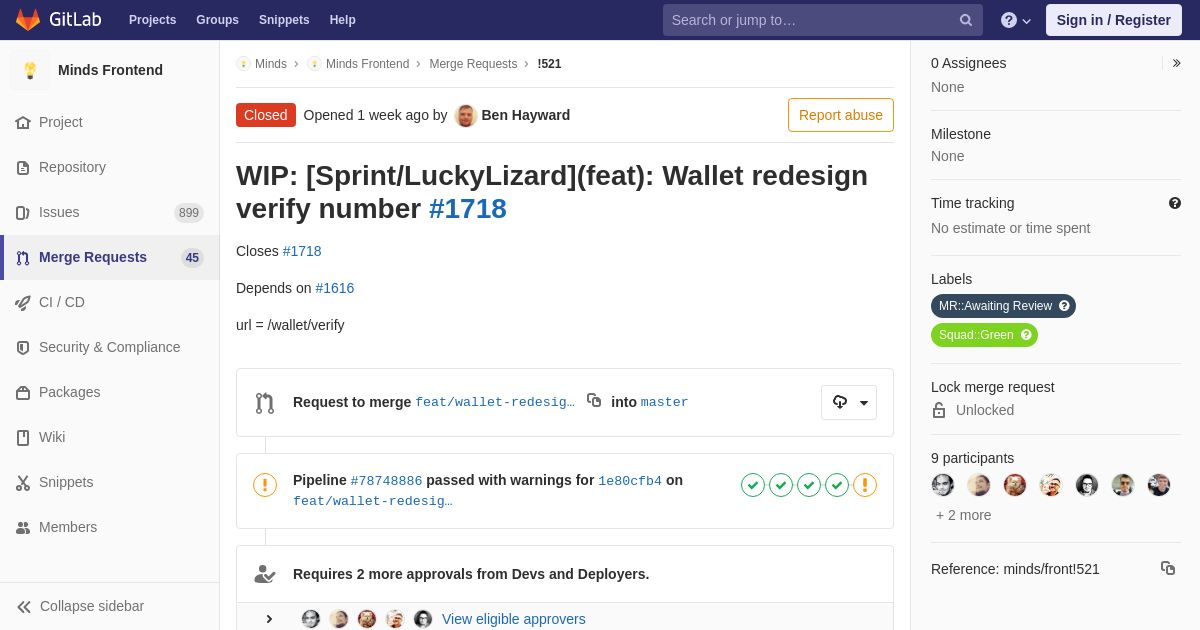
Task: Open Time tracking help icon
Action: point(1175,203)
